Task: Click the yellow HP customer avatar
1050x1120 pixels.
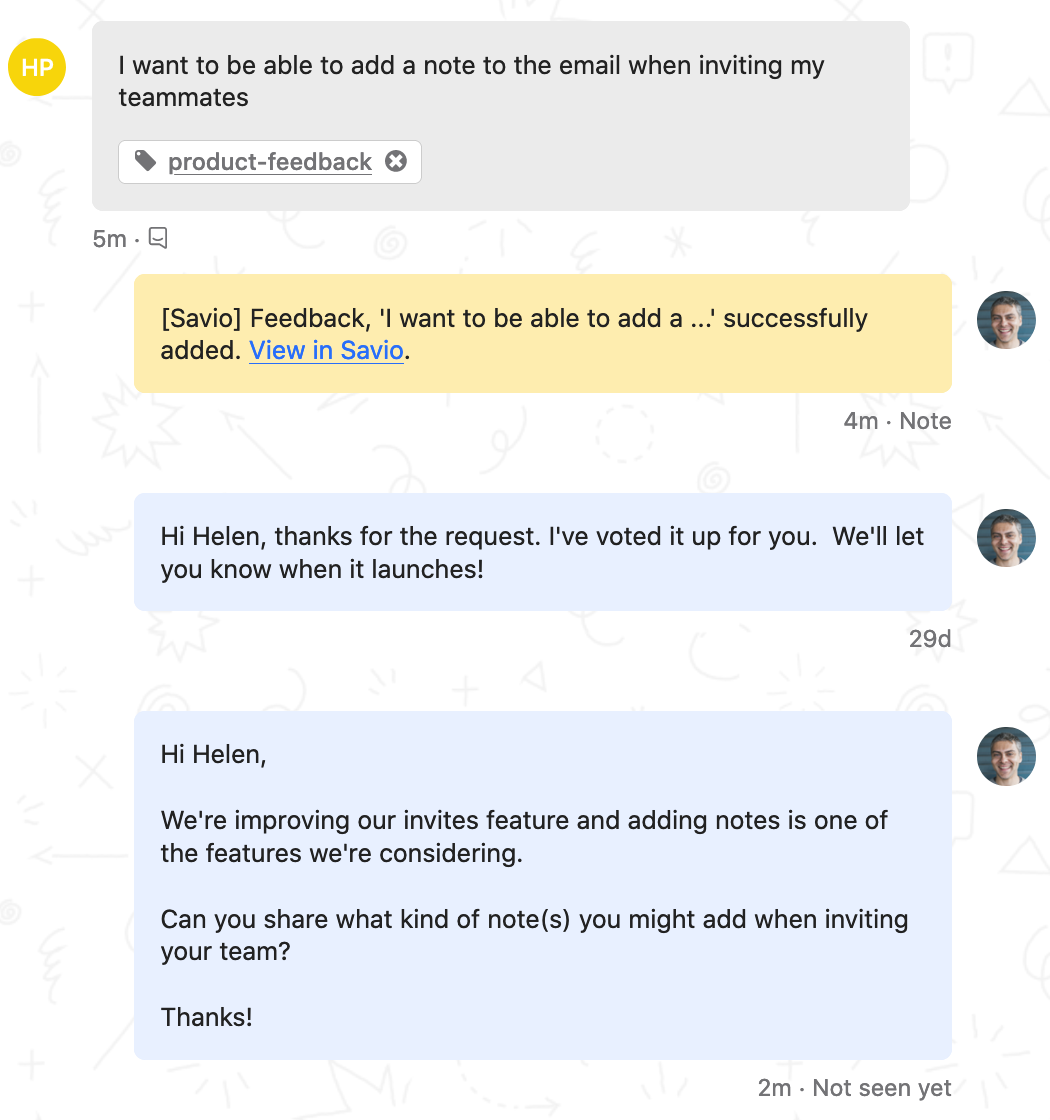Action: coord(37,67)
